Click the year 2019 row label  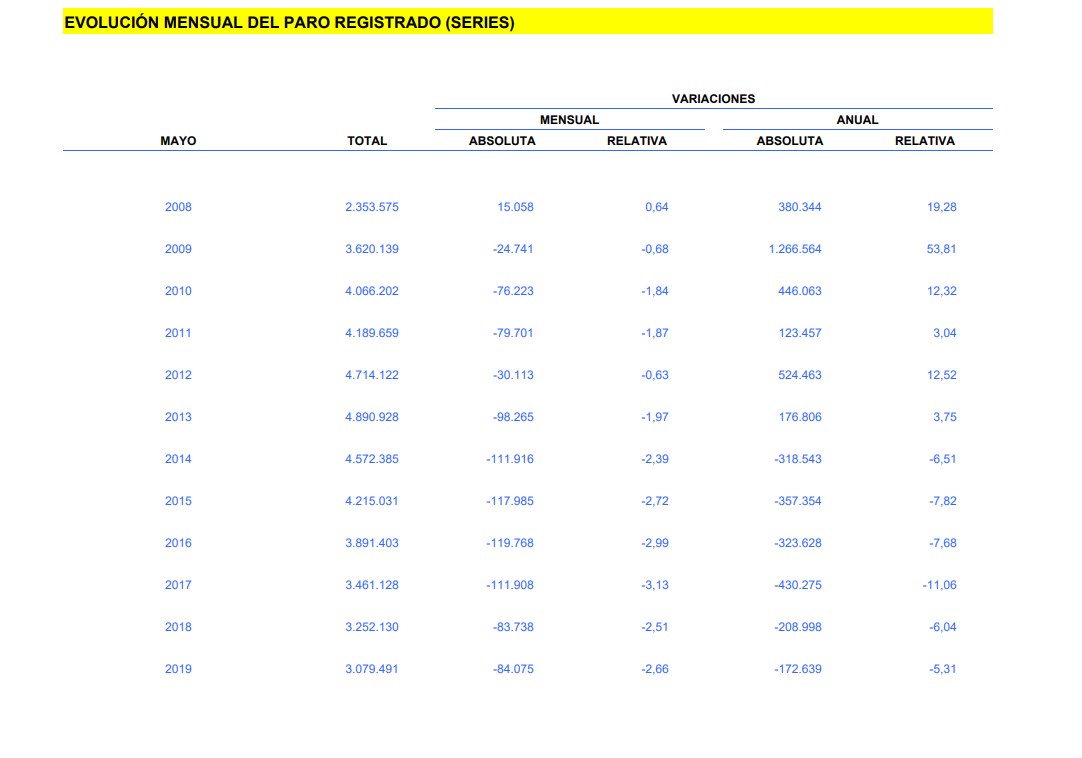(178, 669)
